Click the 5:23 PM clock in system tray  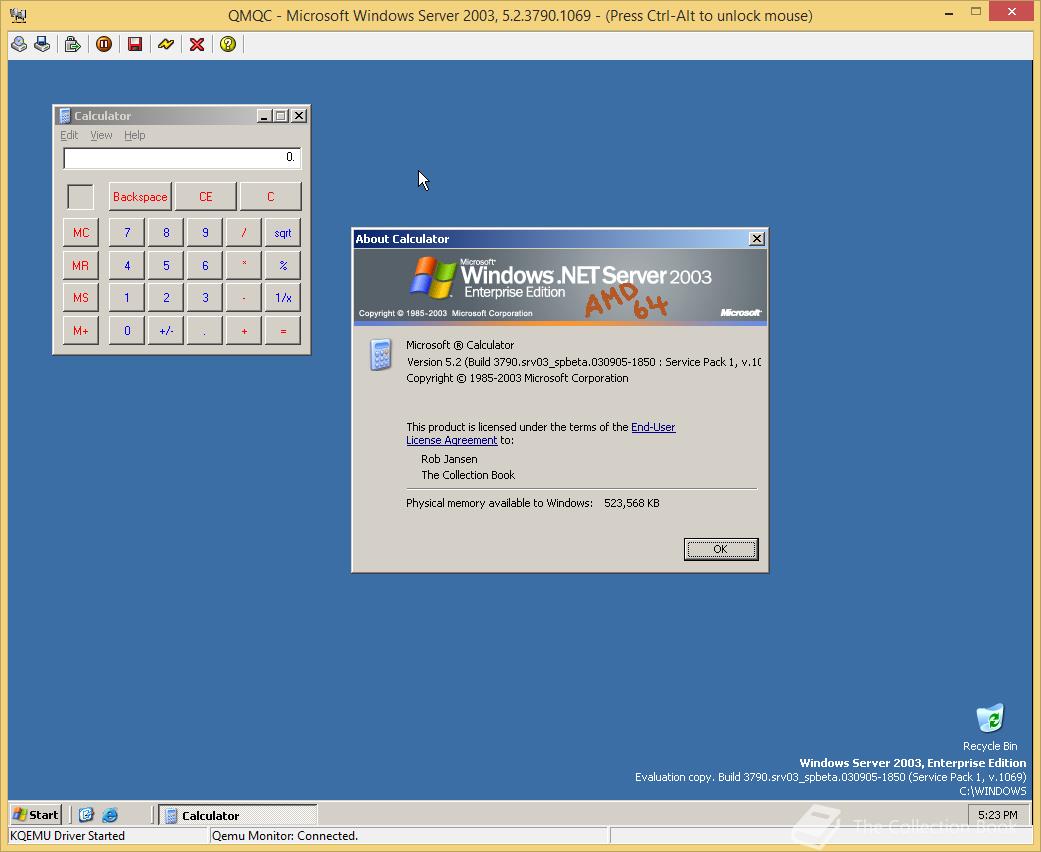pyautogui.click(x=997, y=815)
